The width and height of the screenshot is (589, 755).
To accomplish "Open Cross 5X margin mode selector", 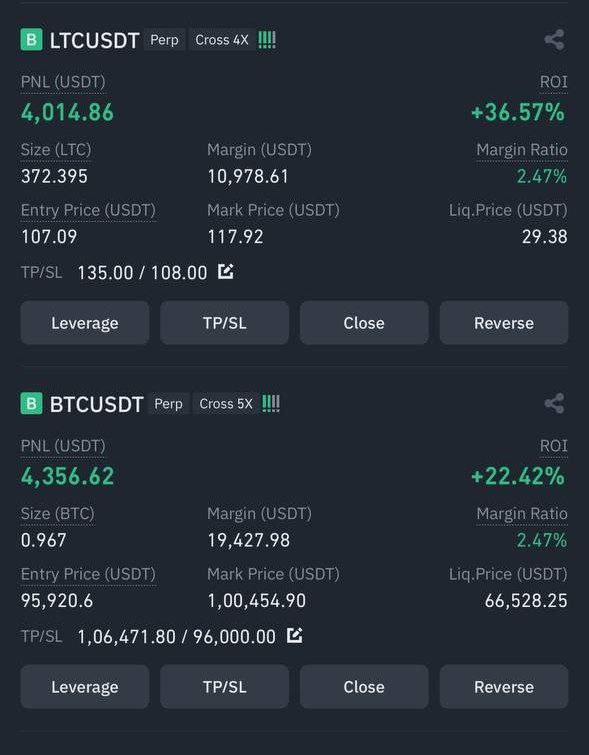I will tap(225, 404).
